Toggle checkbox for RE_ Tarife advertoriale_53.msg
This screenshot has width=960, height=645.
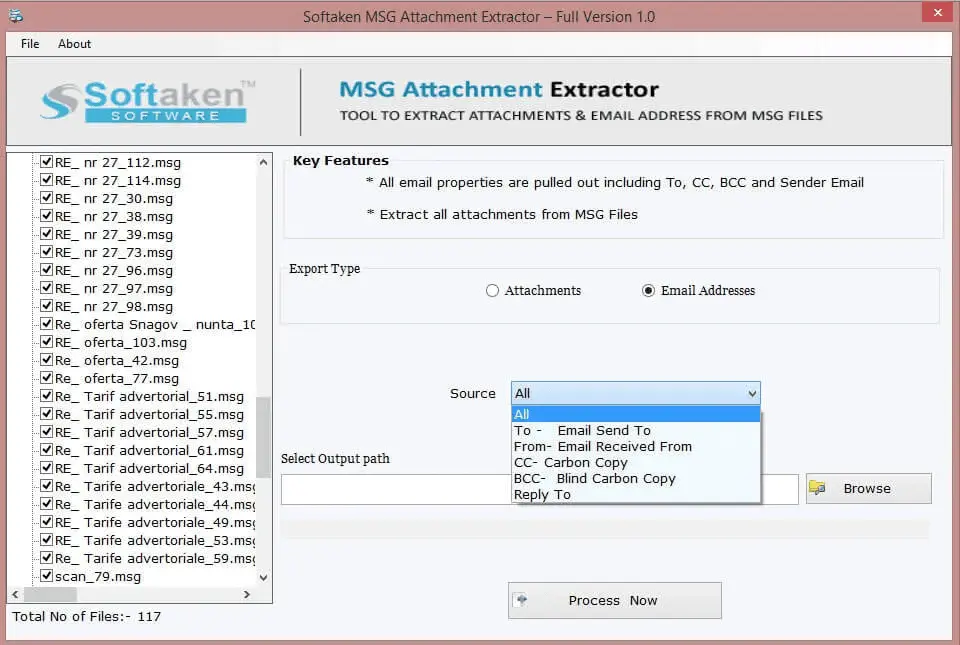pos(47,539)
